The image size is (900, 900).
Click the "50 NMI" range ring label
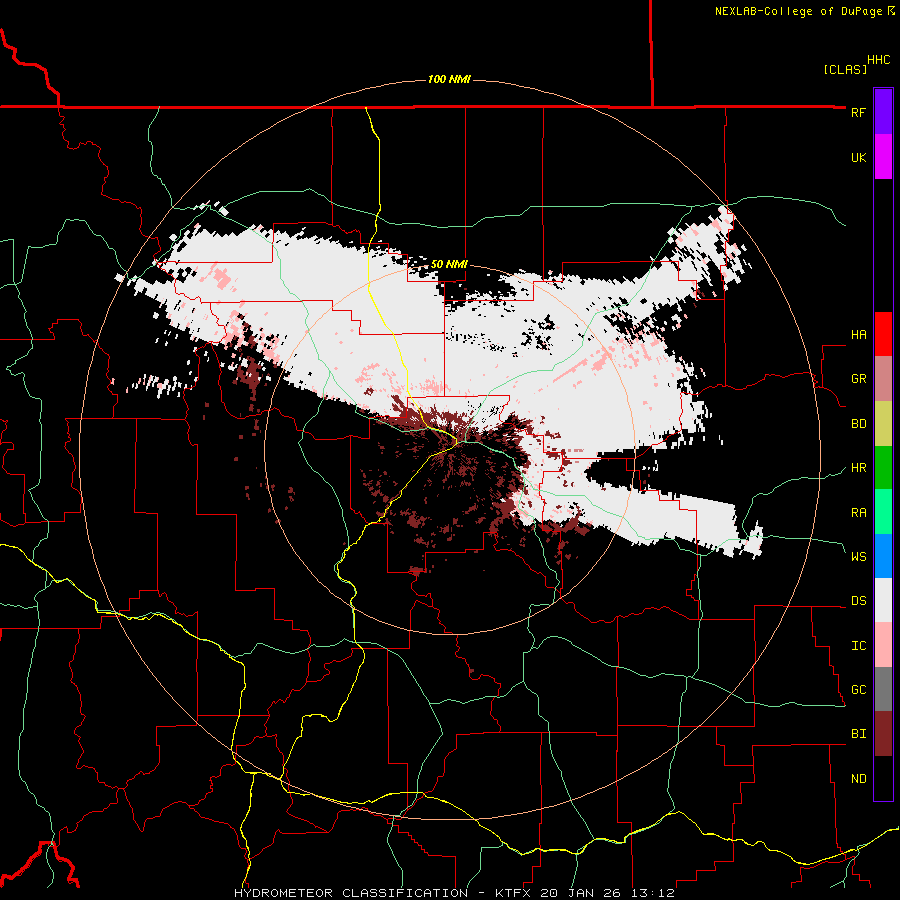pyautogui.click(x=449, y=264)
